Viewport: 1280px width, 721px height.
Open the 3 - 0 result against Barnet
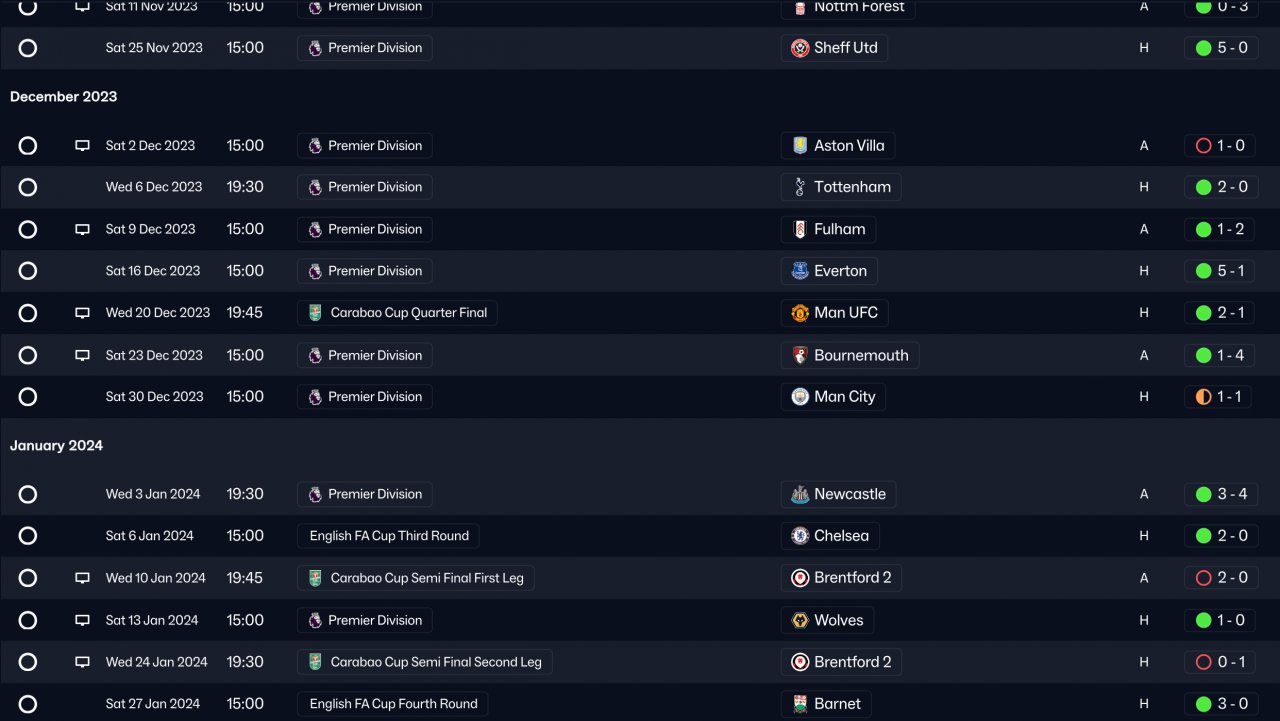(x=1219, y=704)
